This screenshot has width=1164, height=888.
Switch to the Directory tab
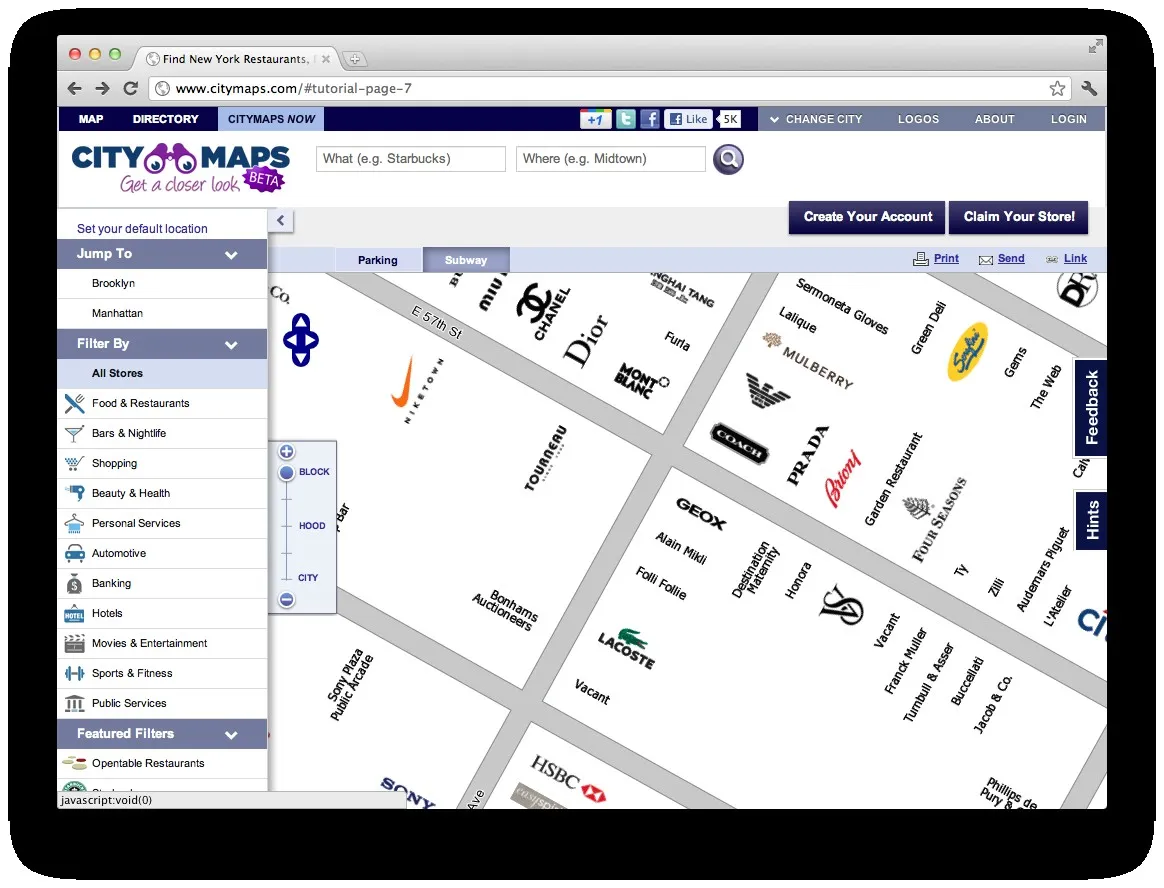[166, 119]
